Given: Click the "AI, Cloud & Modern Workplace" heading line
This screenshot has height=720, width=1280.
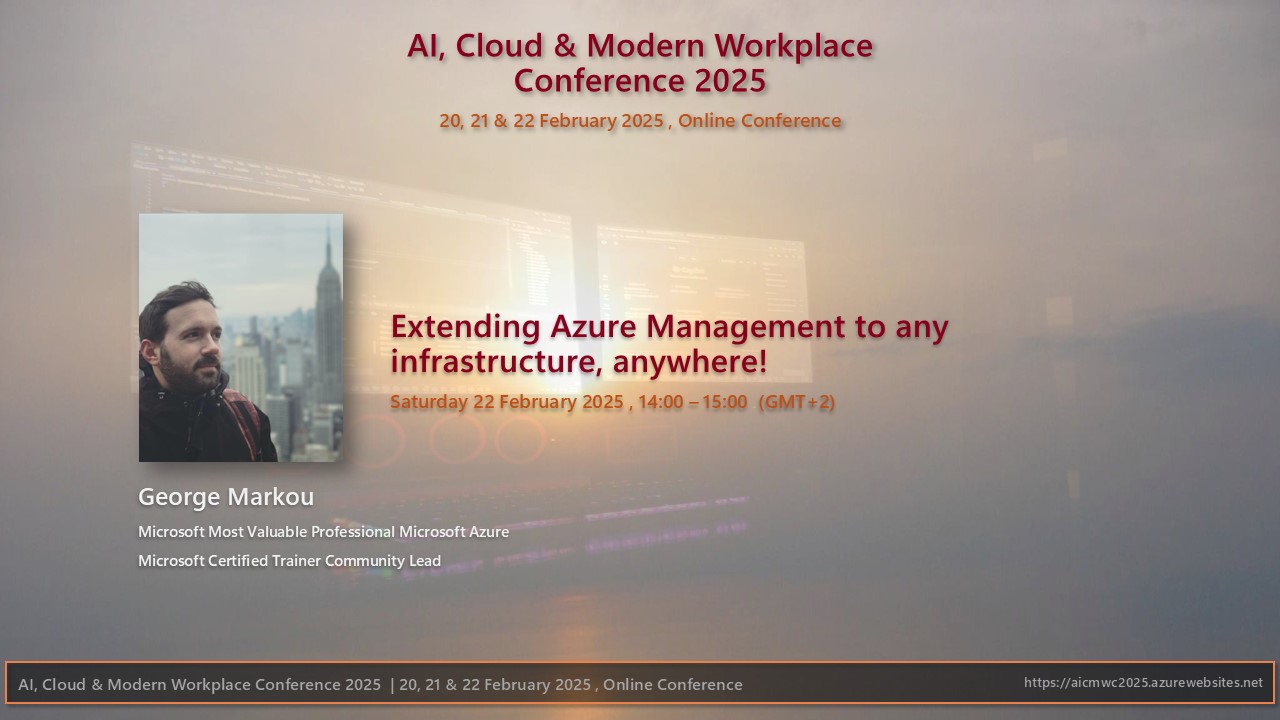Looking at the screenshot, I should pyautogui.click(x=639, y=46).
